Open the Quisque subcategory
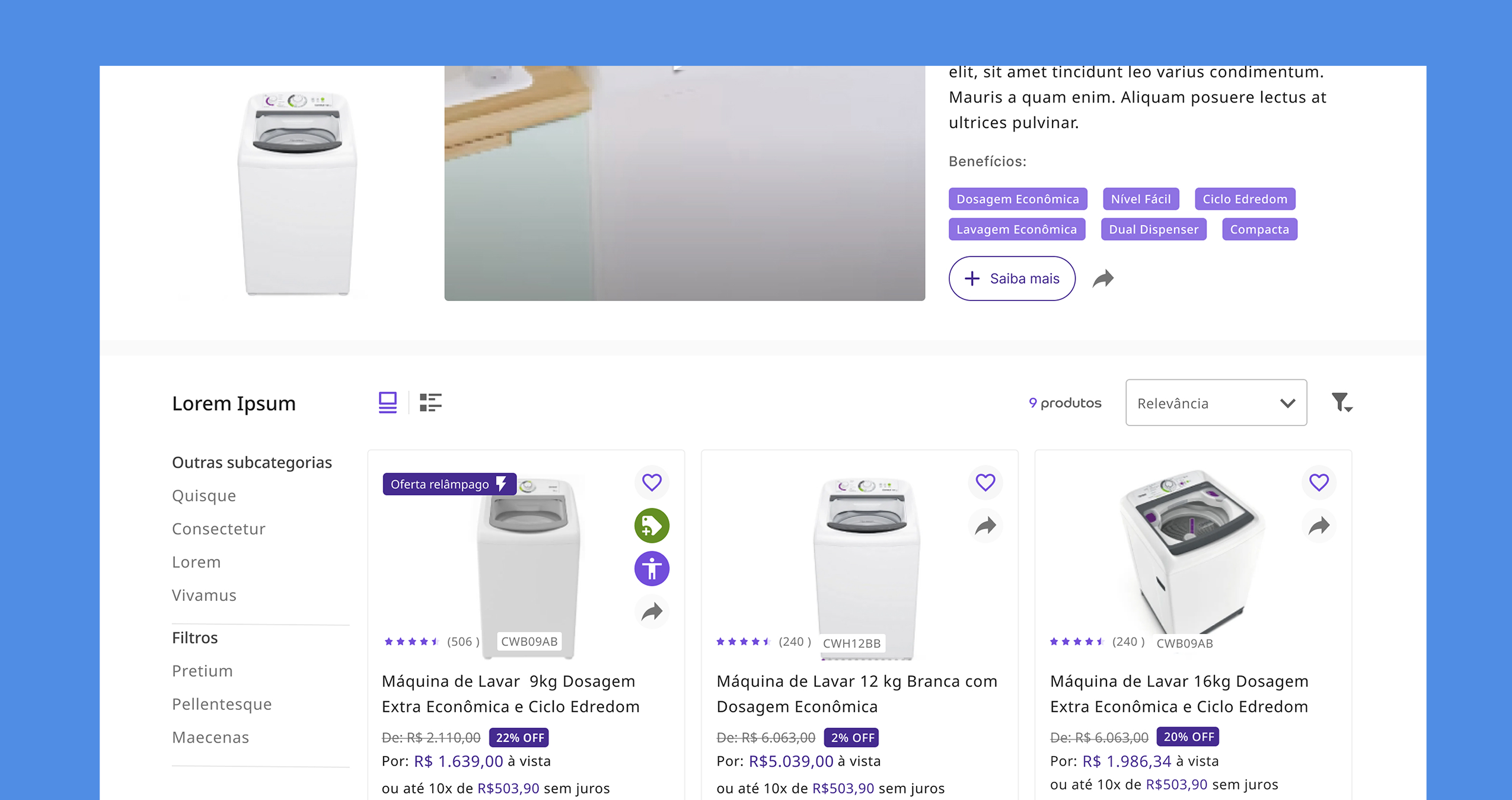 [204, 495]
